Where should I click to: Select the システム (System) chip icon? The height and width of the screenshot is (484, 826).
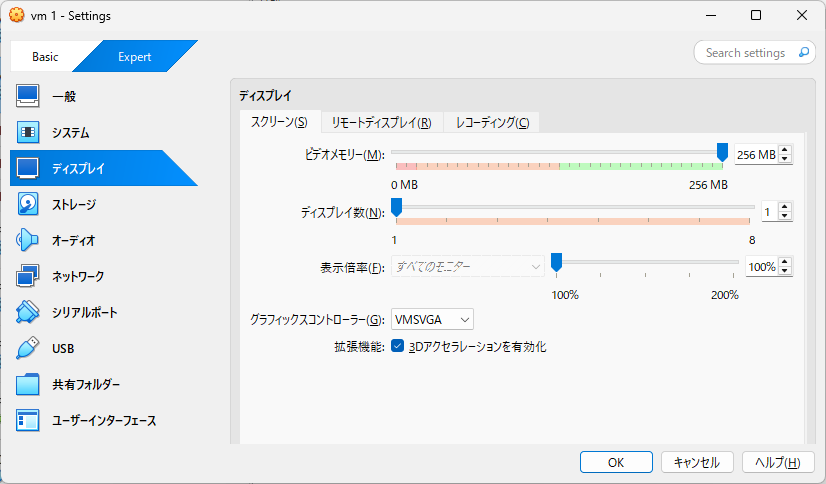pos(27,133)
